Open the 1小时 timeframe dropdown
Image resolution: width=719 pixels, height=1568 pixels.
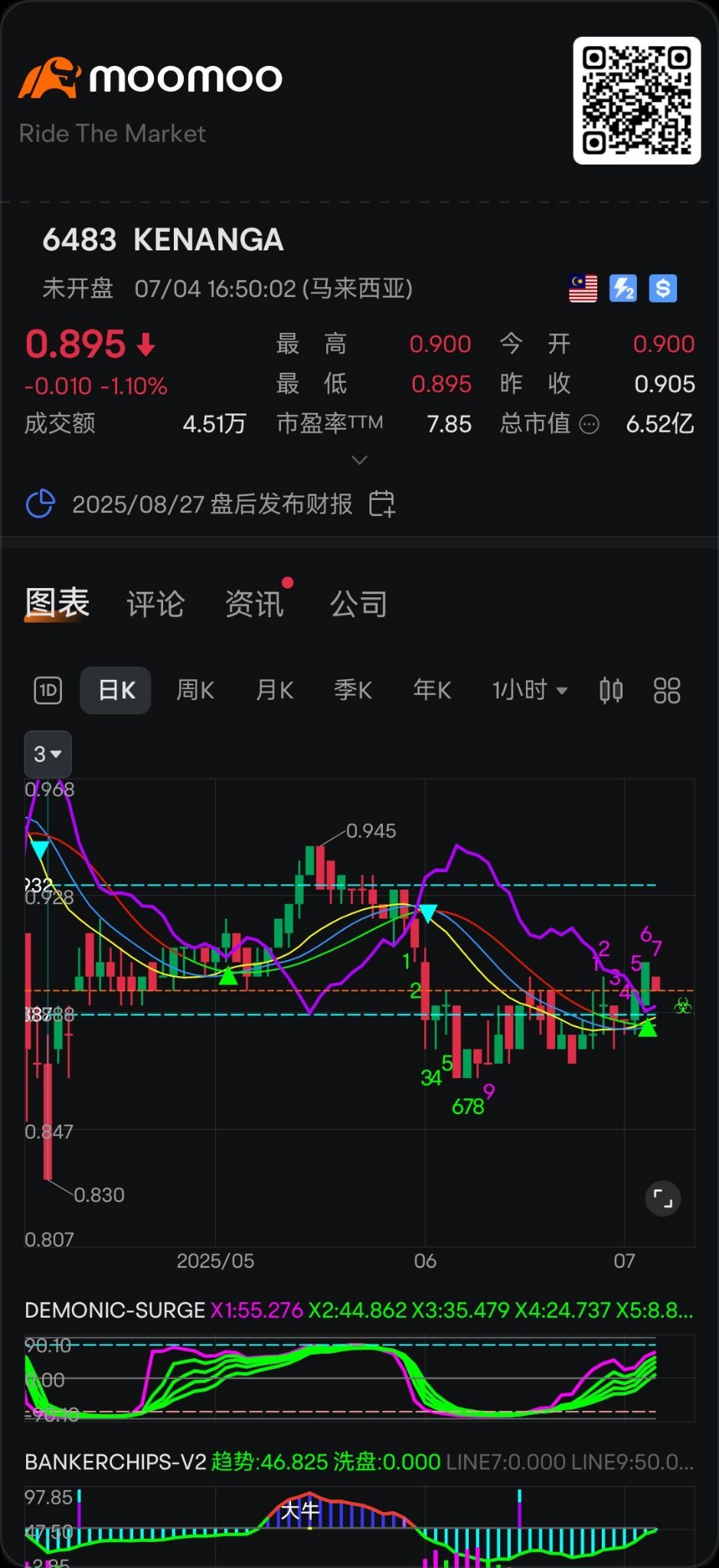(530, 691)
